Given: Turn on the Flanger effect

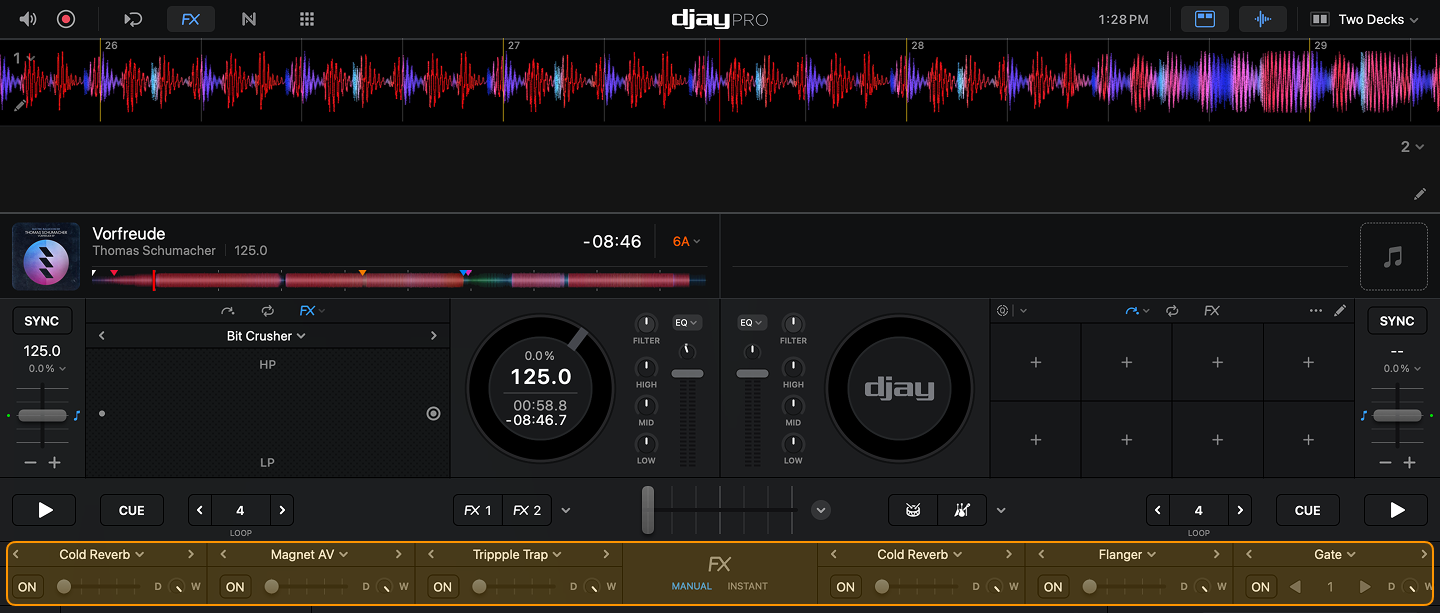Looking at the screenshot, I should coord(1052,587).
